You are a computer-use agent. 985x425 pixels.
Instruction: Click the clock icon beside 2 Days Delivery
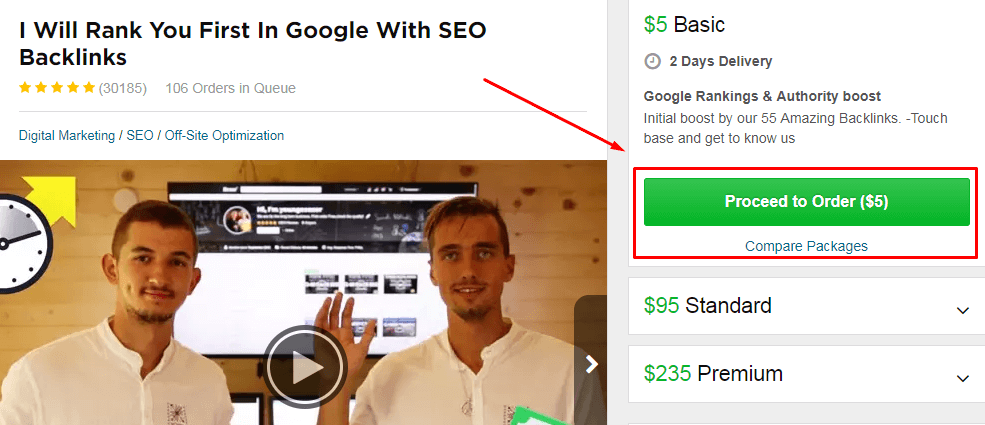653,62
